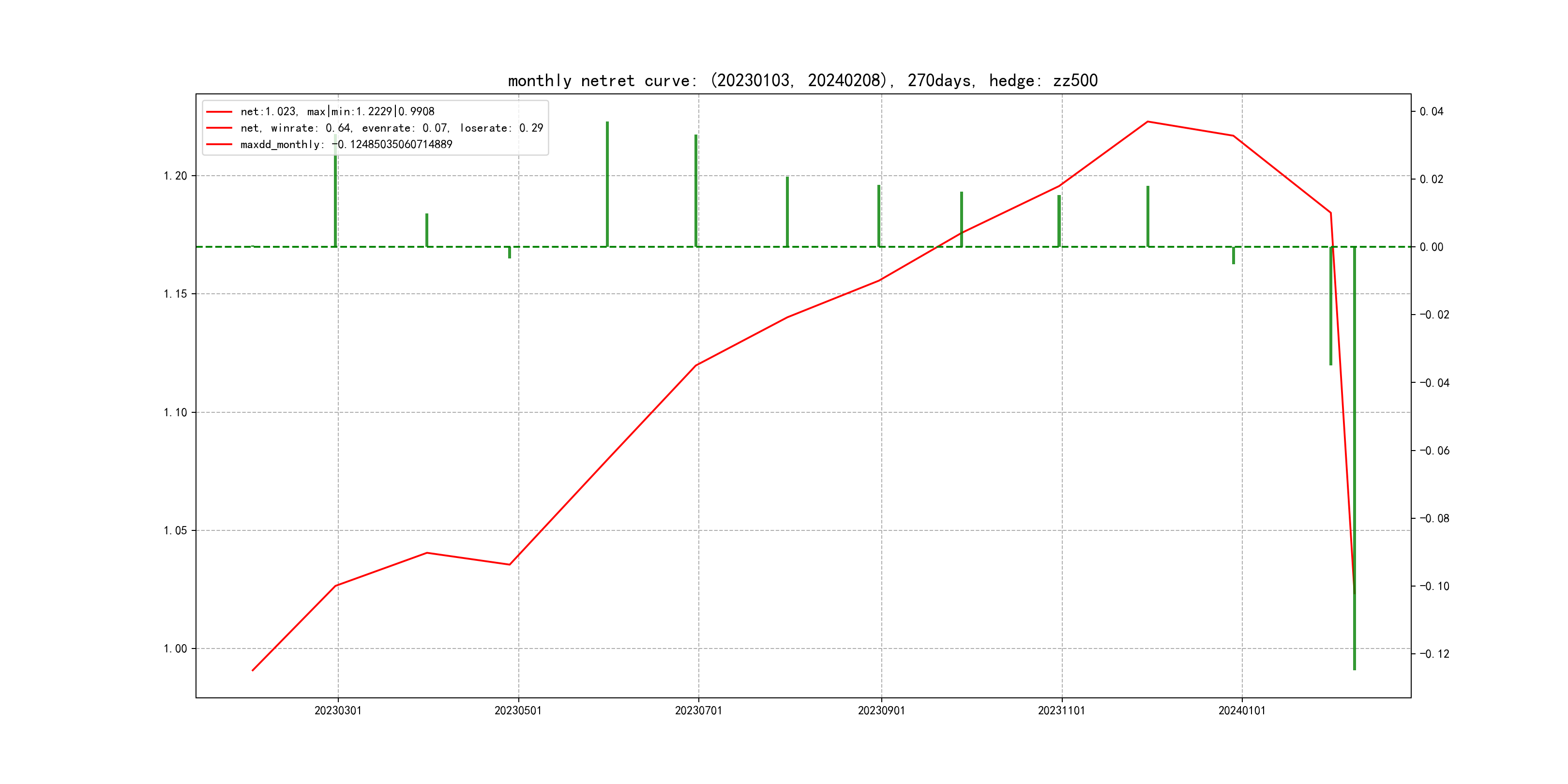
Task: Click the 0.04 right axis tick label
Action: click(x=1432, y=111)
